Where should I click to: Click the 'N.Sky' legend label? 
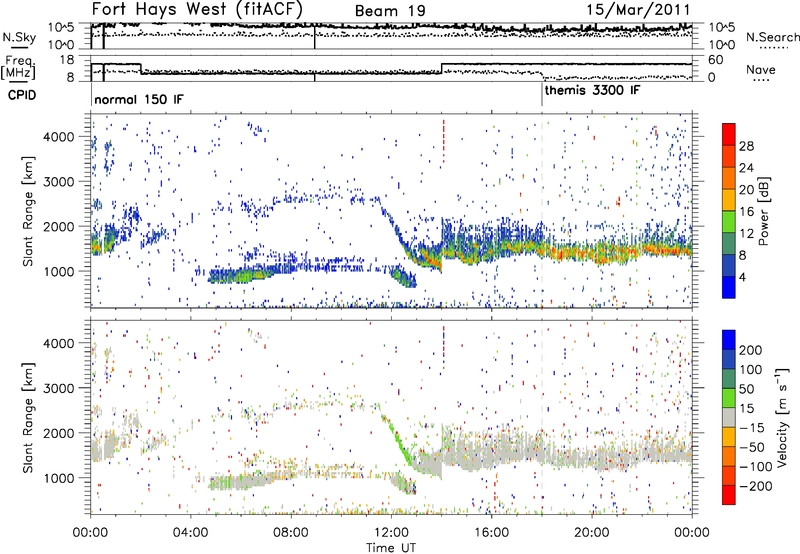tap(19, 37)
